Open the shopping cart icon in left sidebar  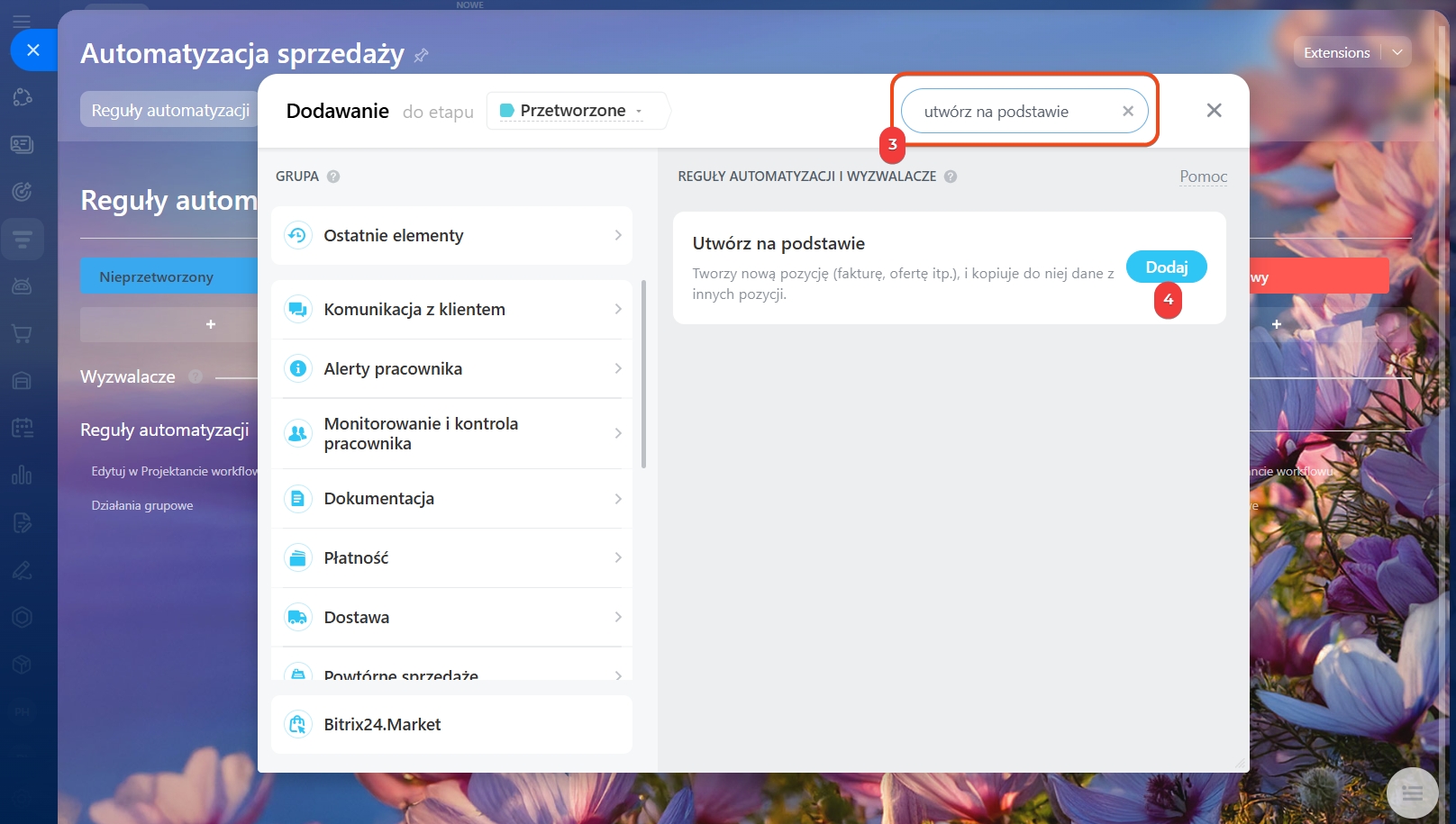(x=23, y=334)
